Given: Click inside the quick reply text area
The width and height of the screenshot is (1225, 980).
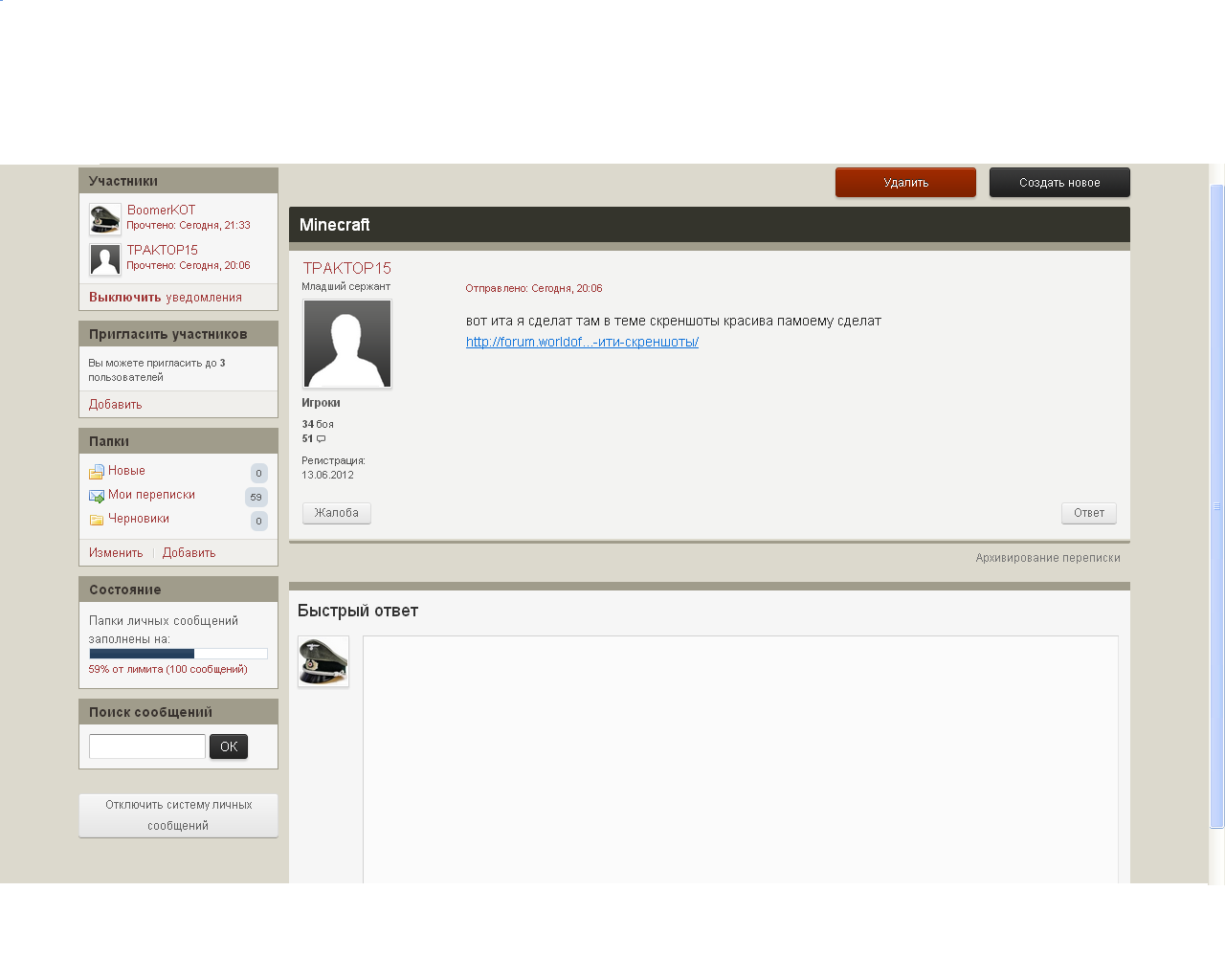Looking at the screenshot, I should (741, 759).
